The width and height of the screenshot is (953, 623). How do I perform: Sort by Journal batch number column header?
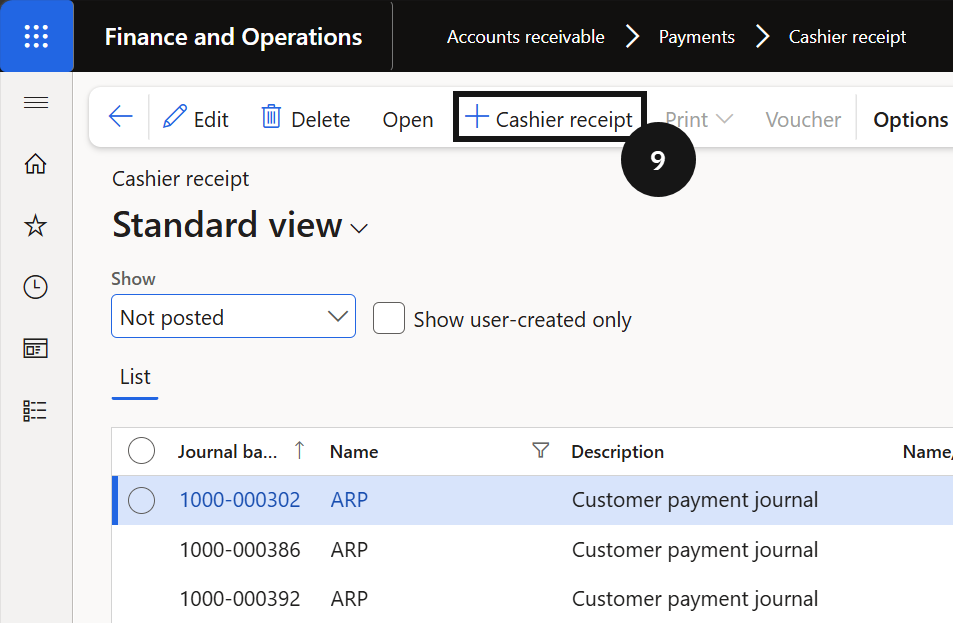pyautogui.click(x=227, y=452)
